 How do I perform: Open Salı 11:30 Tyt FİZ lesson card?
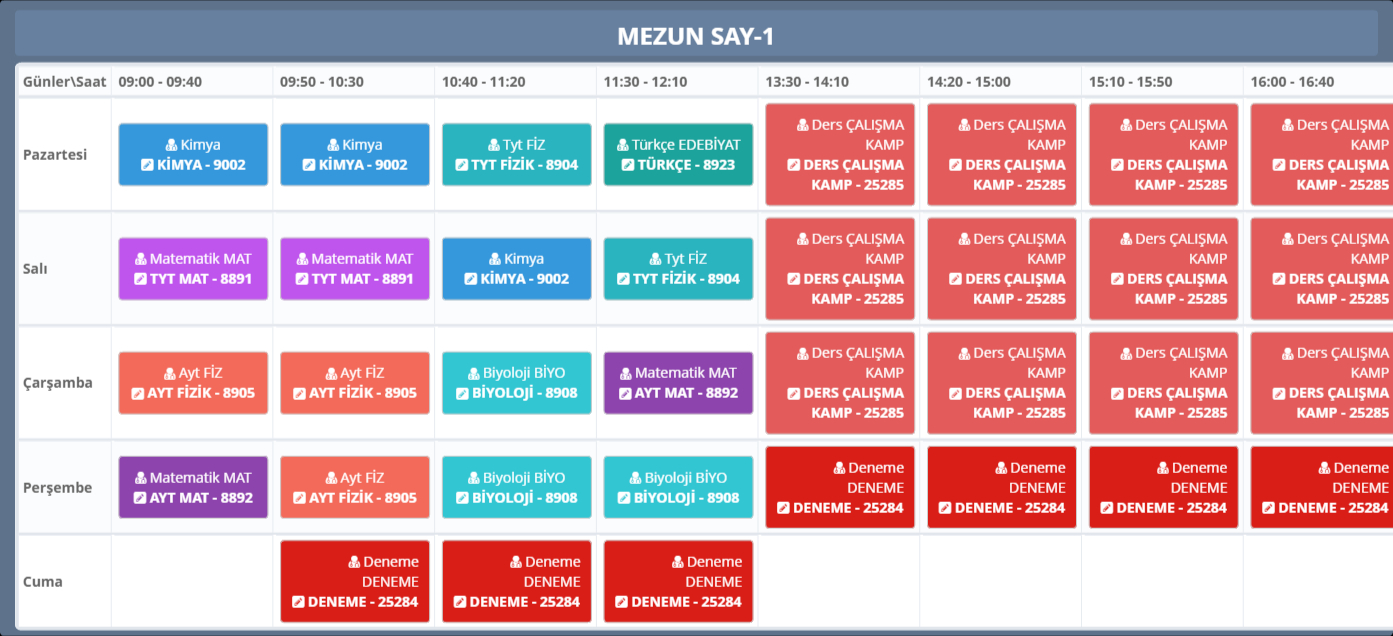(678, 268)
